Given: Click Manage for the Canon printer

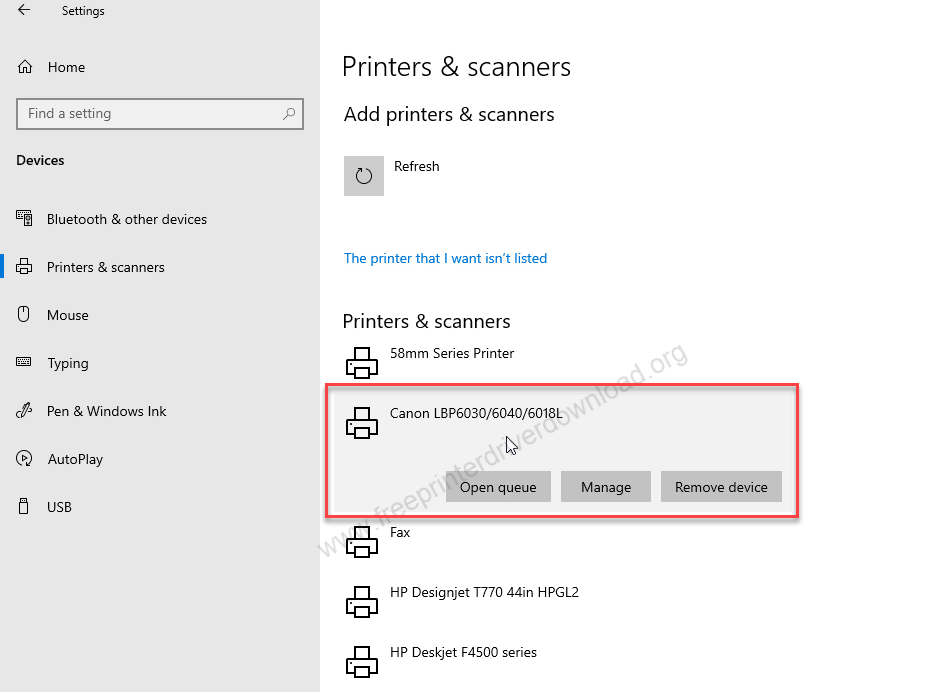Looking at the screenshot, I should pos(606,486).
